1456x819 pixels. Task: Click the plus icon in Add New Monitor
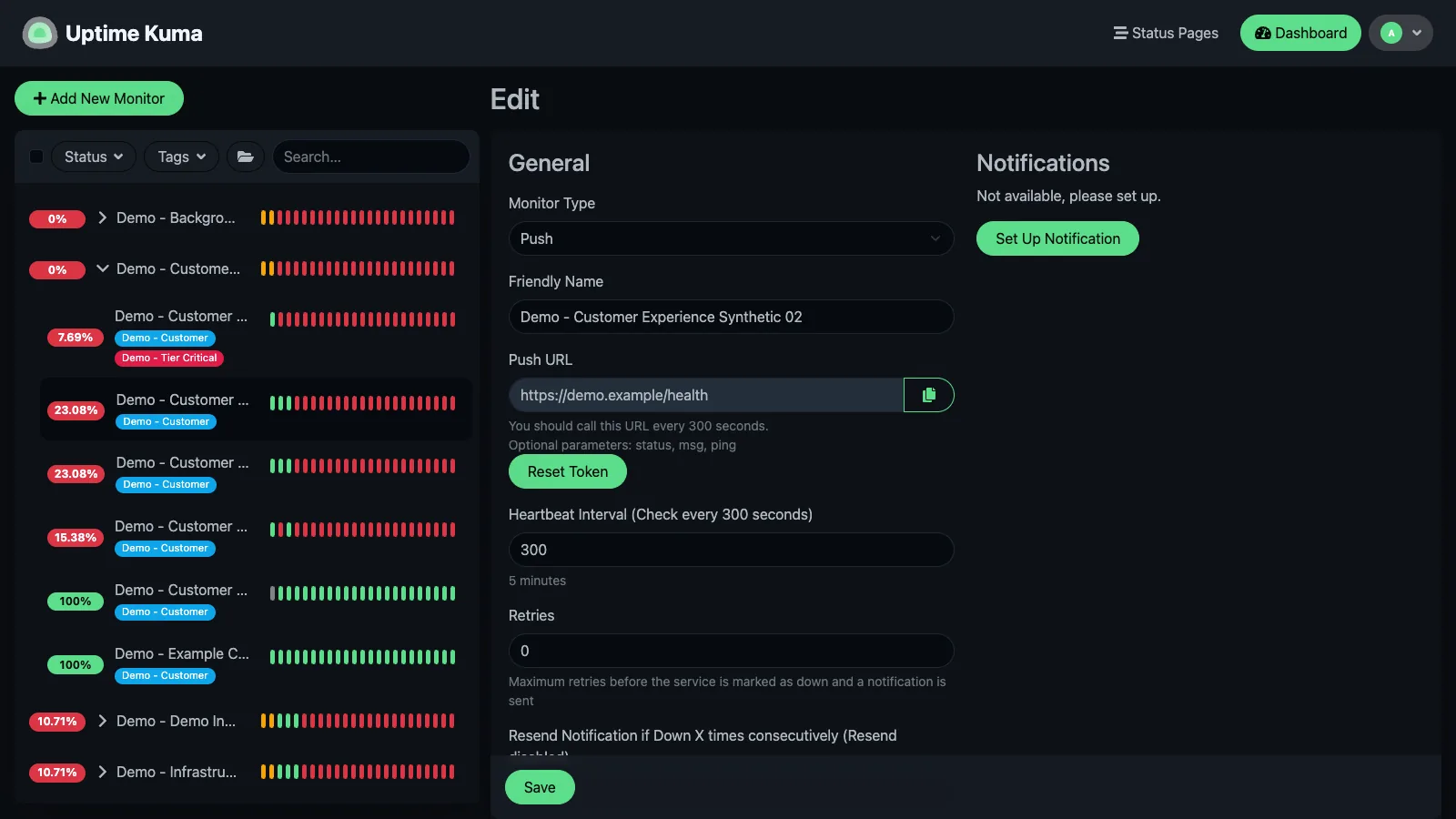pos(40,98)
